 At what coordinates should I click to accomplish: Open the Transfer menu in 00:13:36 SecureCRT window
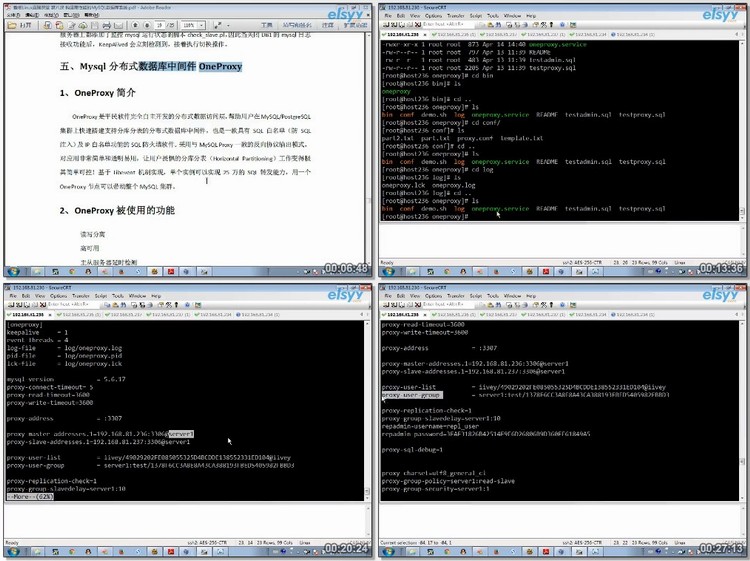pos(456,16)
